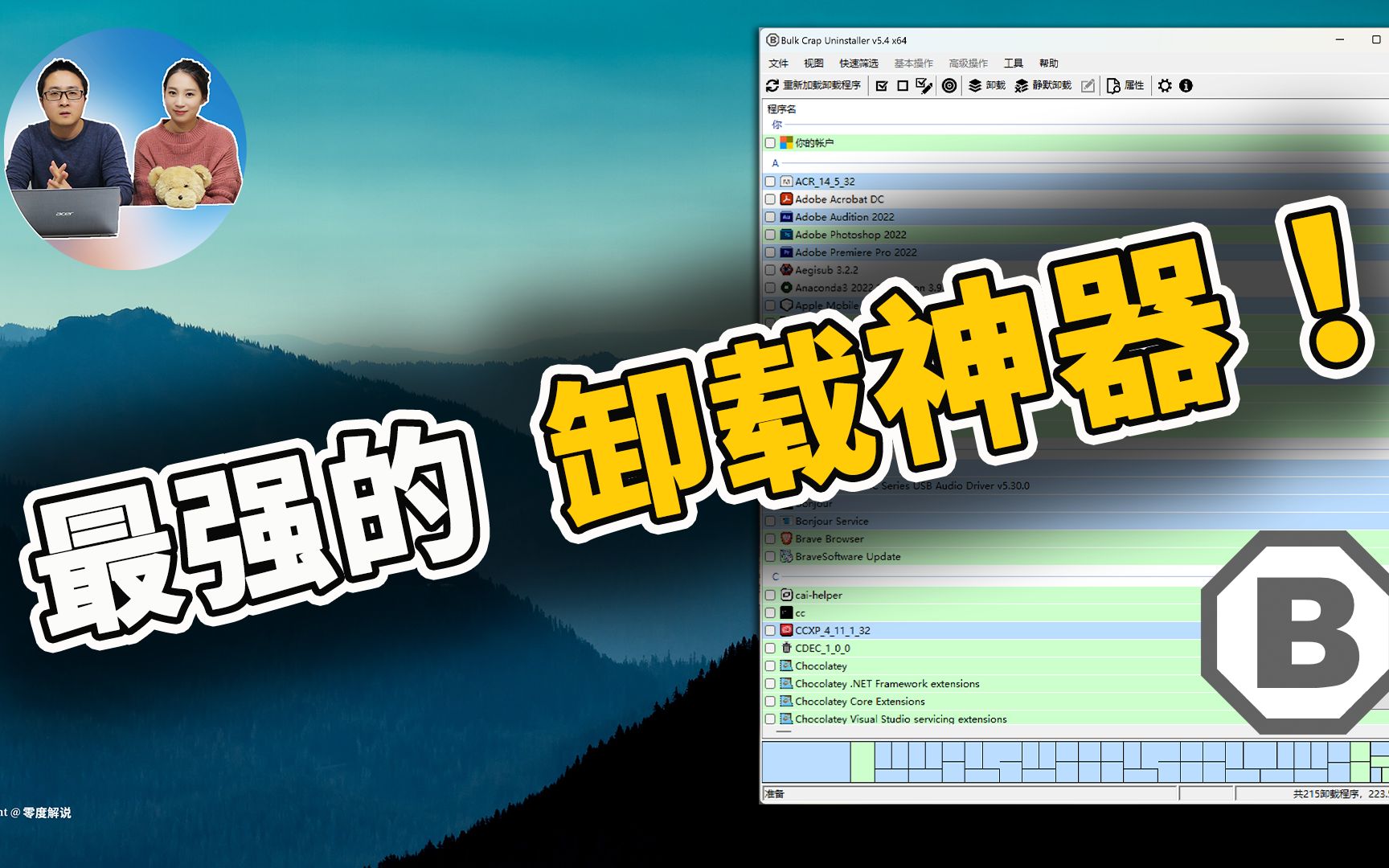Check the Chocolatey checkbox
Screen dimensions: 1389x868
coord(770,665)
